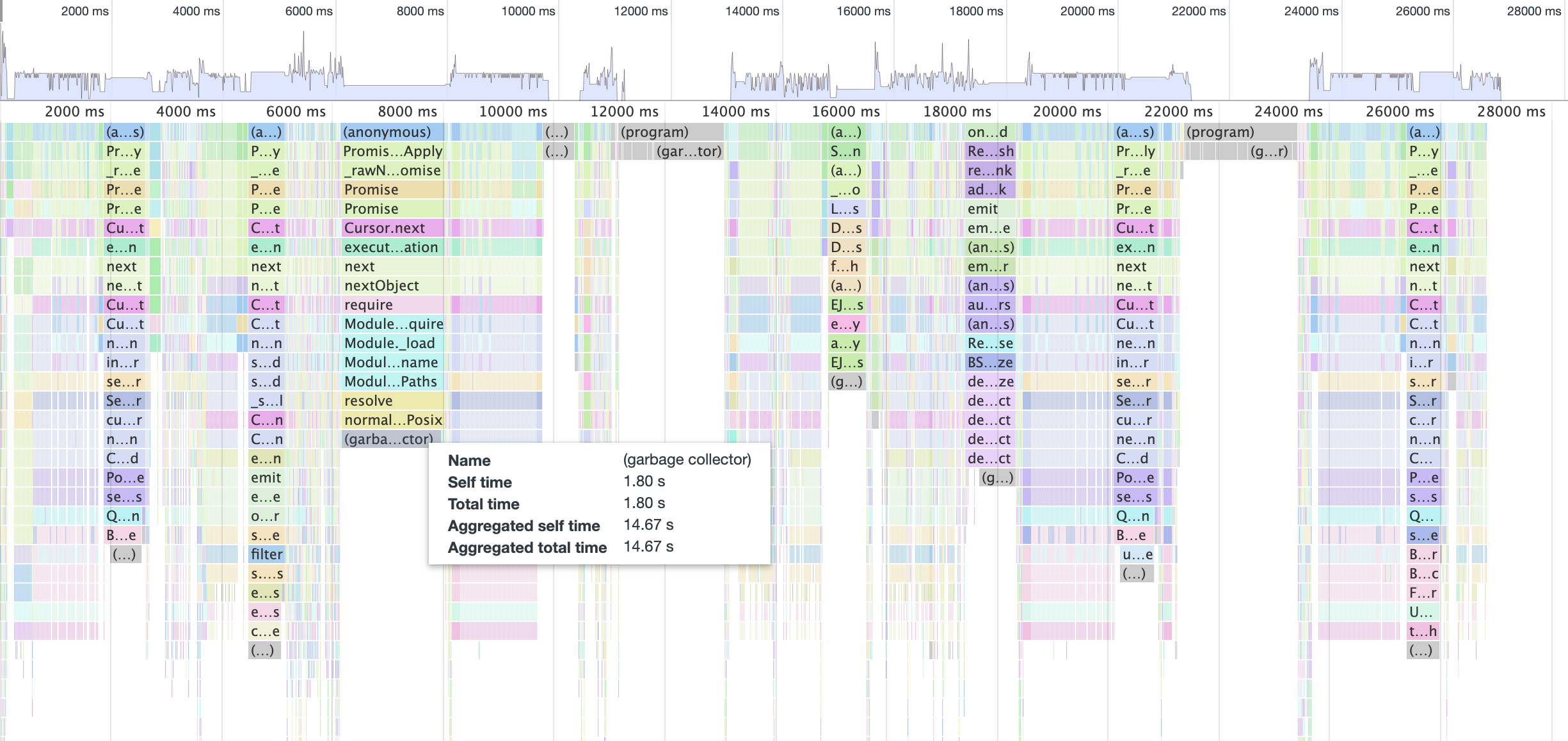Click the t...h bar near the bottom right

click(1423, 631)
